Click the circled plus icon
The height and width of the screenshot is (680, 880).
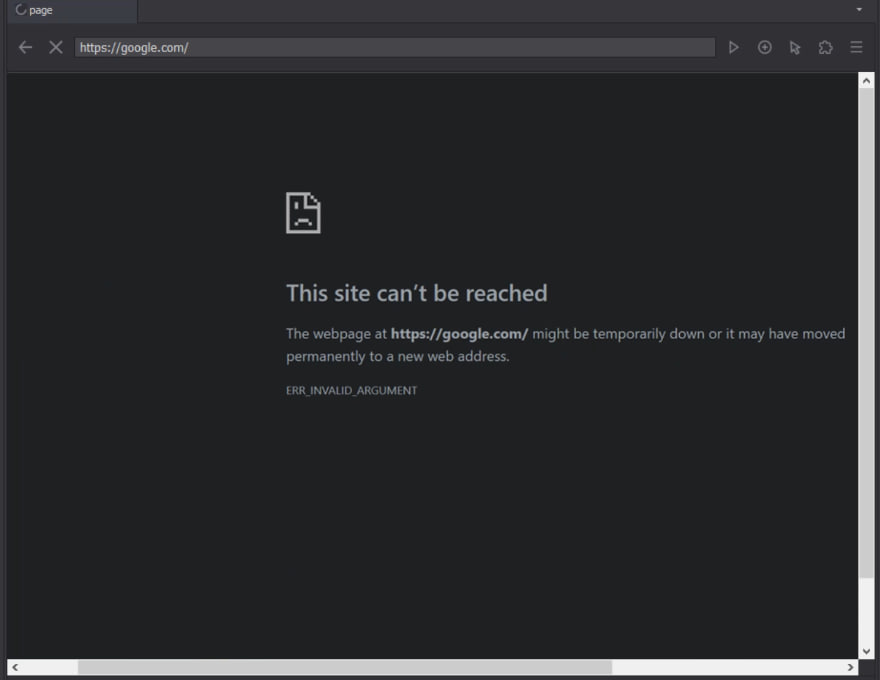coord(764,48)
